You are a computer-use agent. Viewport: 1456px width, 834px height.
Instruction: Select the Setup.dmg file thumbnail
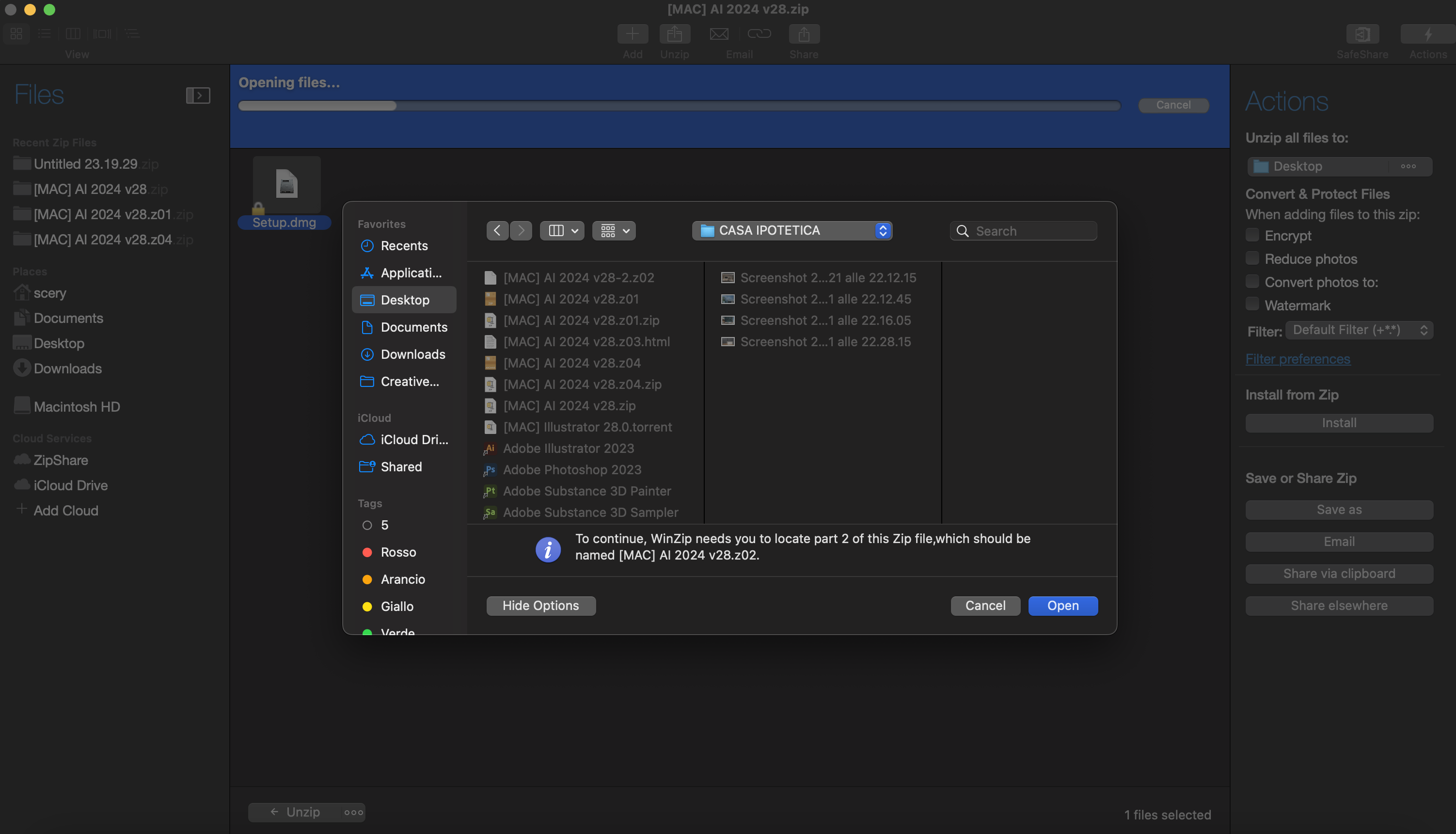tap(286, 184)
